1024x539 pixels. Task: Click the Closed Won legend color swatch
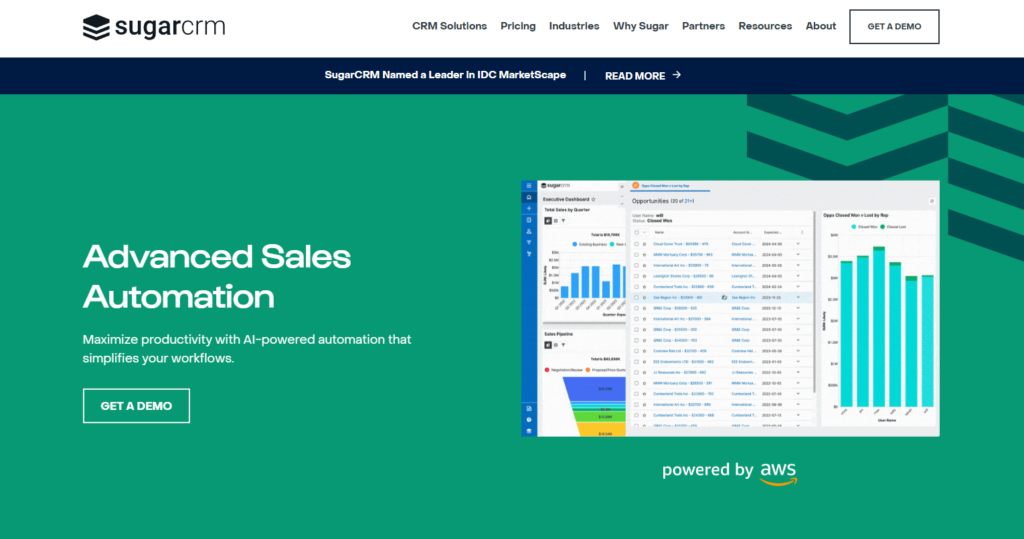[853, 227]
